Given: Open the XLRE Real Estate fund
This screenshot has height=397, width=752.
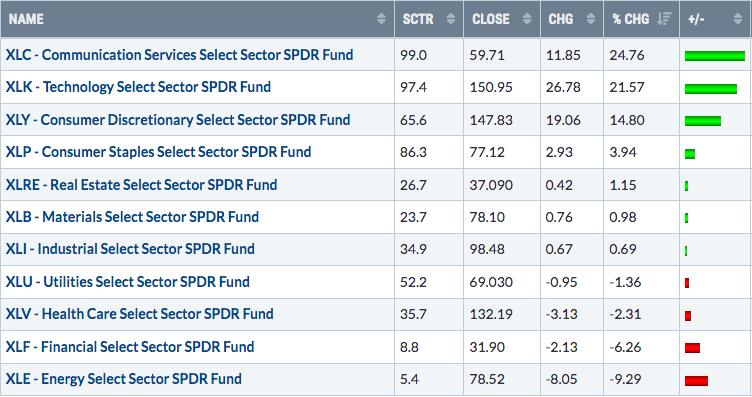Looking at the screenshot, I should click(141, 185).
